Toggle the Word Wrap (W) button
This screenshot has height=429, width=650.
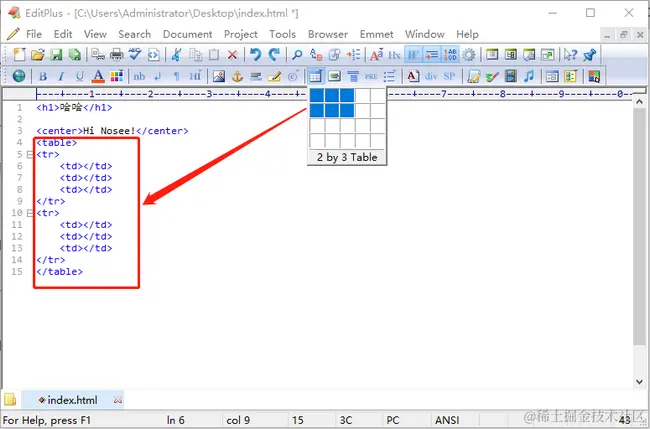413,54
